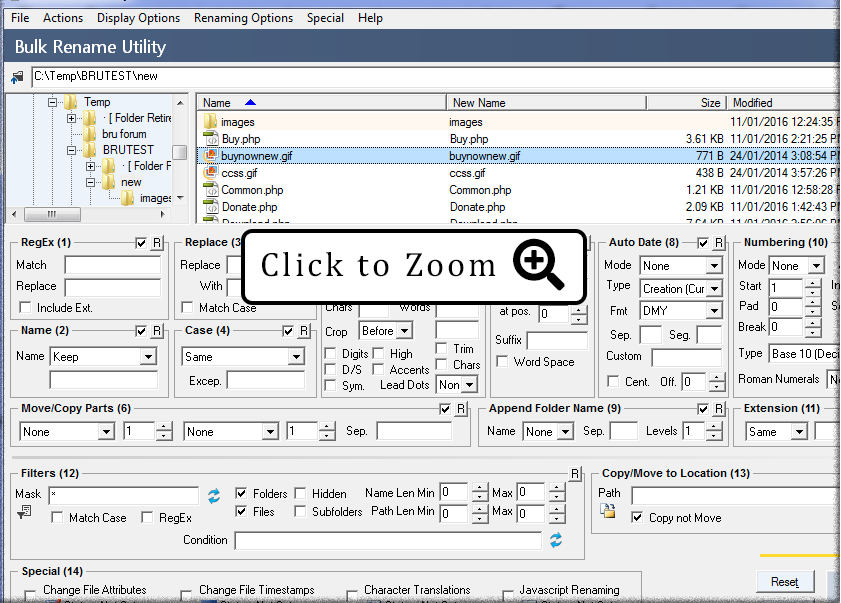Image resolution: width=841 pixels, height=603 pixels.
Task: Open the Extension Same dropdown
Action: click(x=799, y=432)
